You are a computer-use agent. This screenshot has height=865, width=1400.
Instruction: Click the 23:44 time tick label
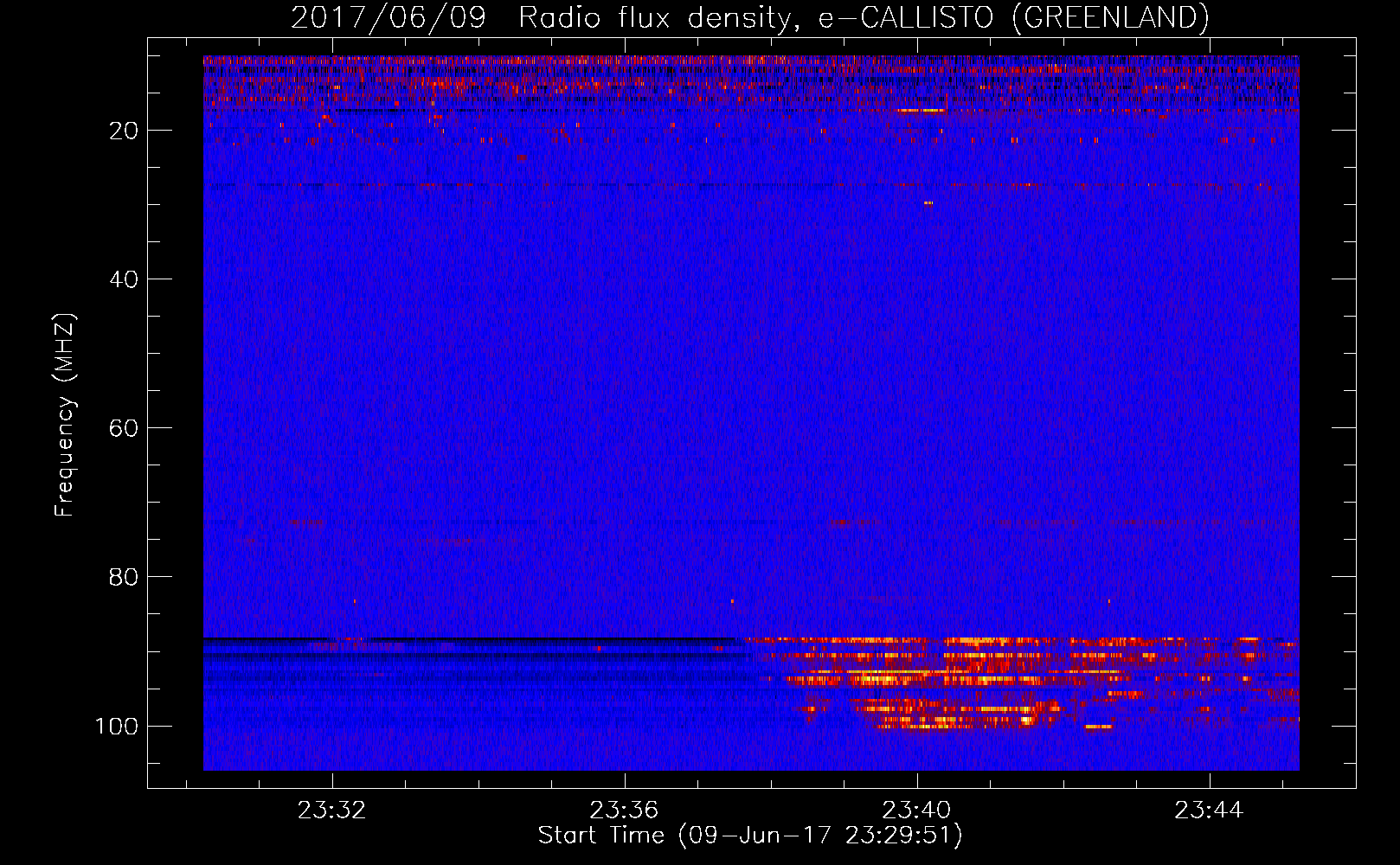[1210, 811]
